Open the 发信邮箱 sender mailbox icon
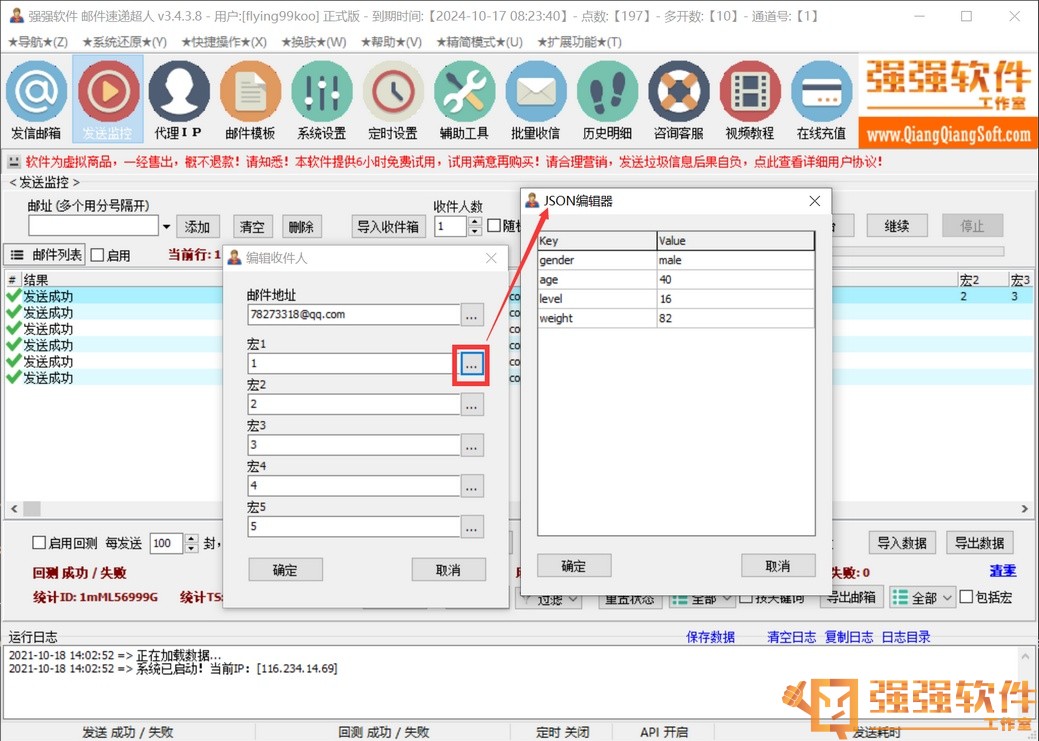This screenshot has width=1039, height=741. click(x=36, y=99)
